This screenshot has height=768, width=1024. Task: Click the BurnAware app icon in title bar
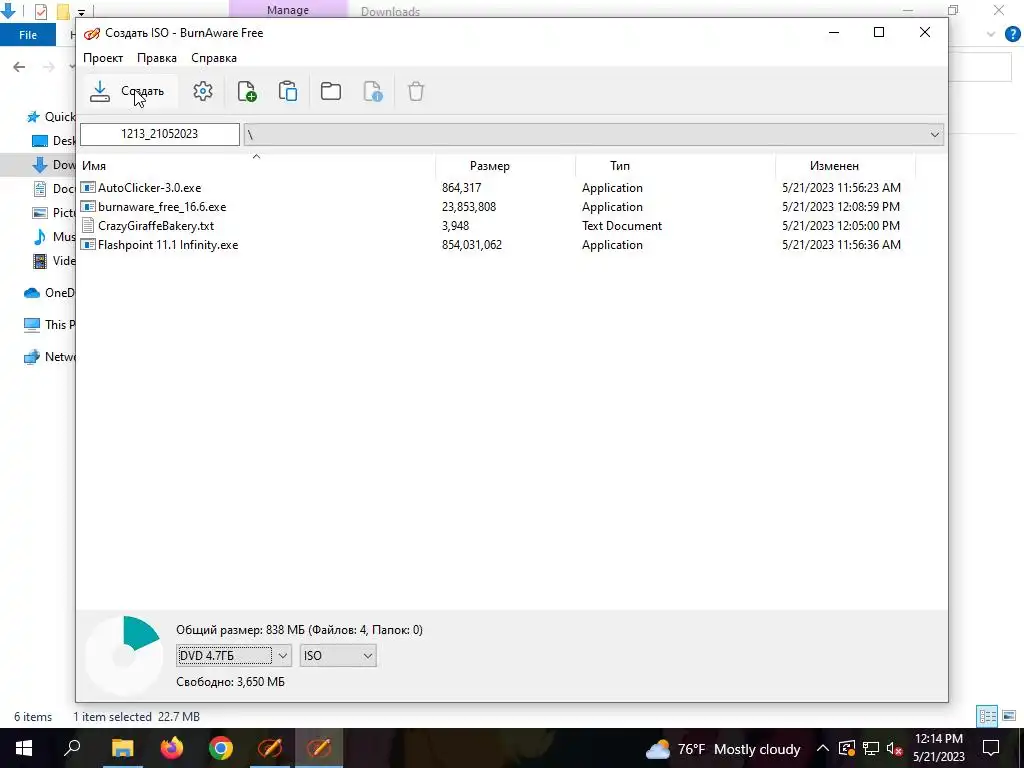point(92,33)
